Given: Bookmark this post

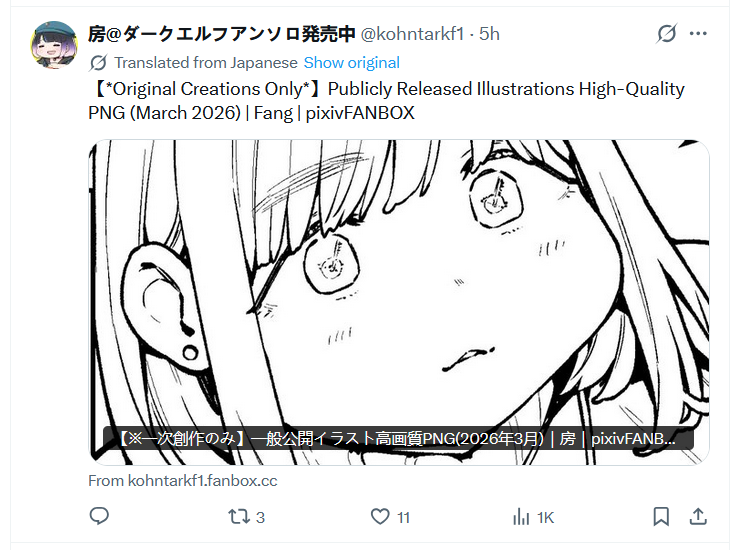Looking at the screenshot, I should tap(661, 516).
